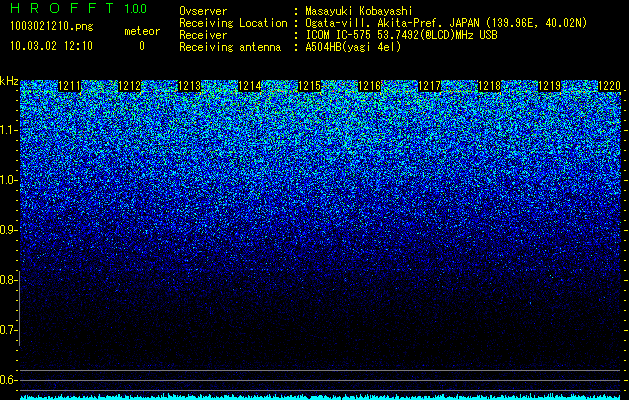This screenshot has height=400, width=629.
Task: Click the ICOM IC-575 53.7492 MHz USB text
Action: pos(401,35)
